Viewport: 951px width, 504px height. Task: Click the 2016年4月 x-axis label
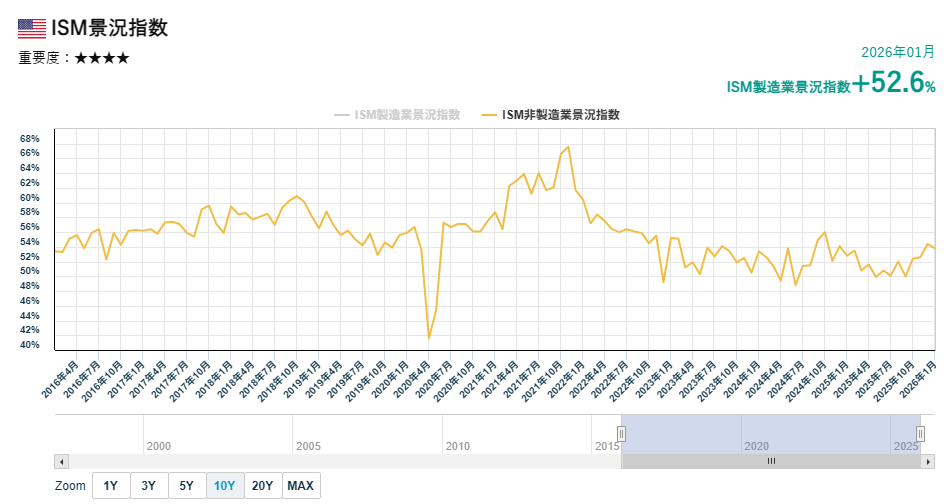click(x=60, y=379)
